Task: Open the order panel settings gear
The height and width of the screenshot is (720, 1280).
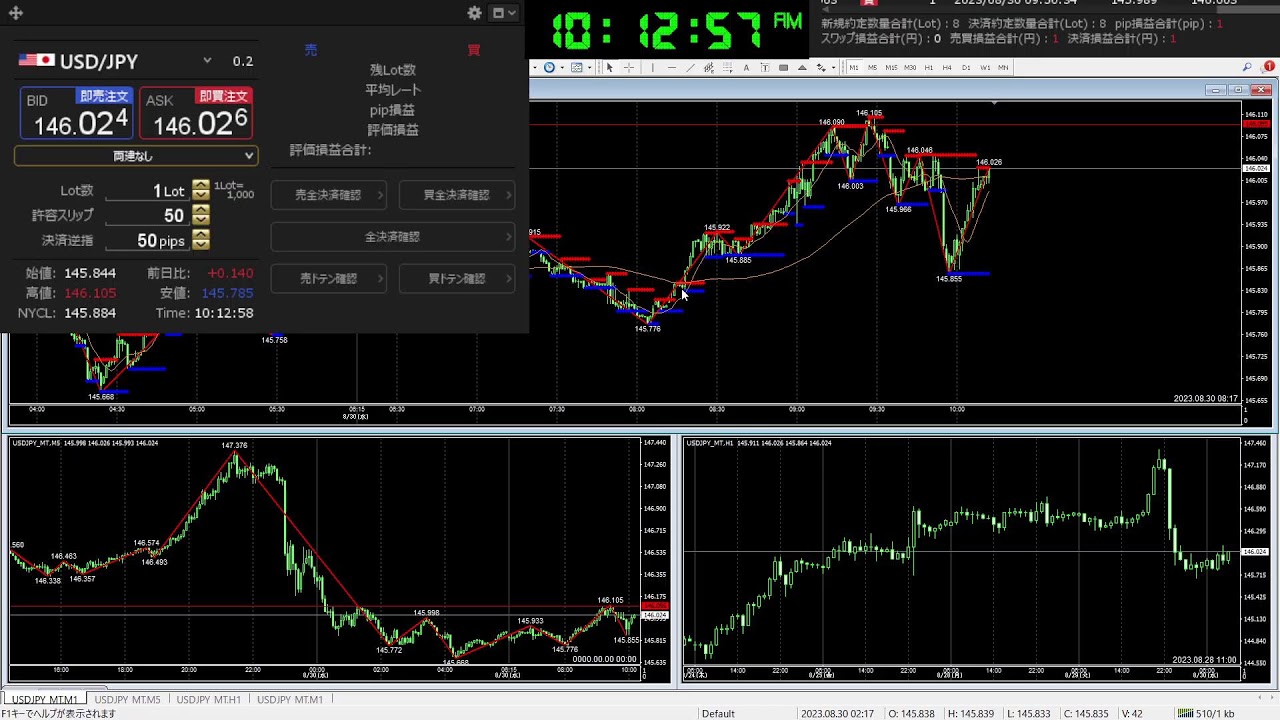Action: [x=475, y=13]
